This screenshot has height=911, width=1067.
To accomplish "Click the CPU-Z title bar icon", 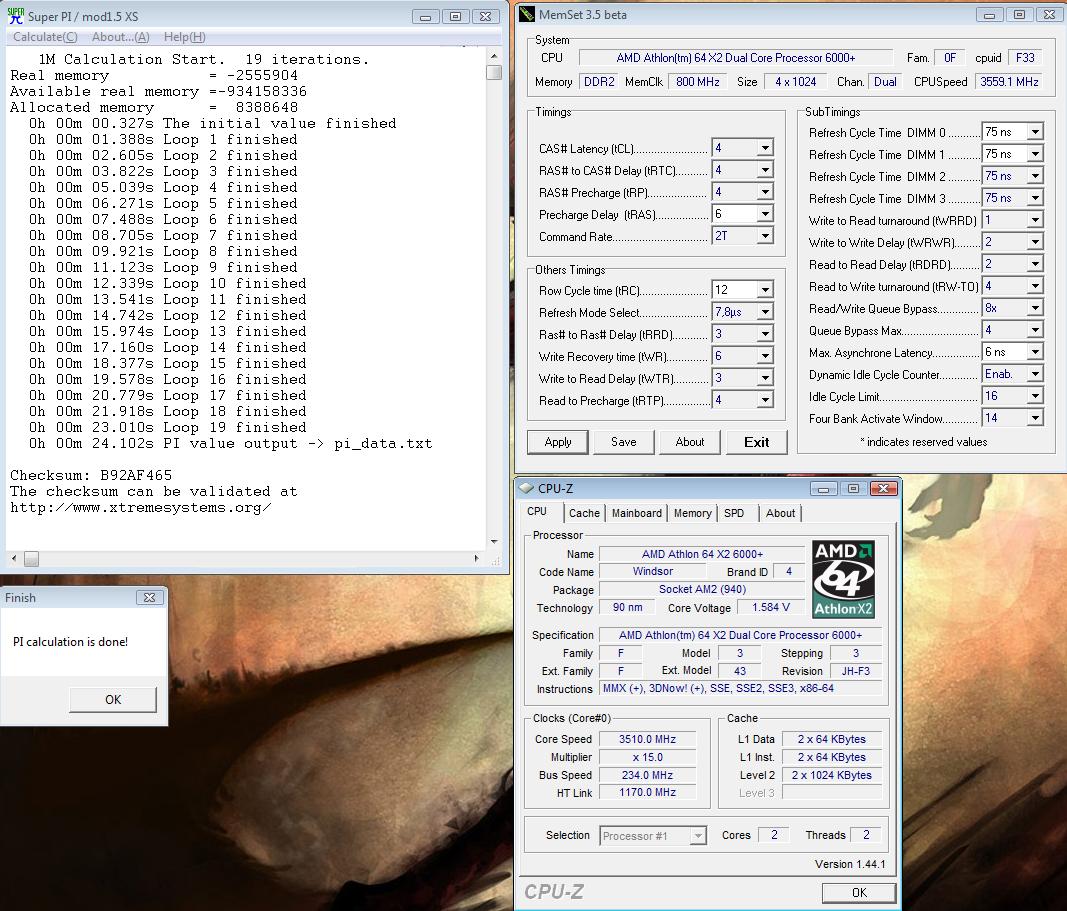I will pyautogui.click(x=527, y=488).
